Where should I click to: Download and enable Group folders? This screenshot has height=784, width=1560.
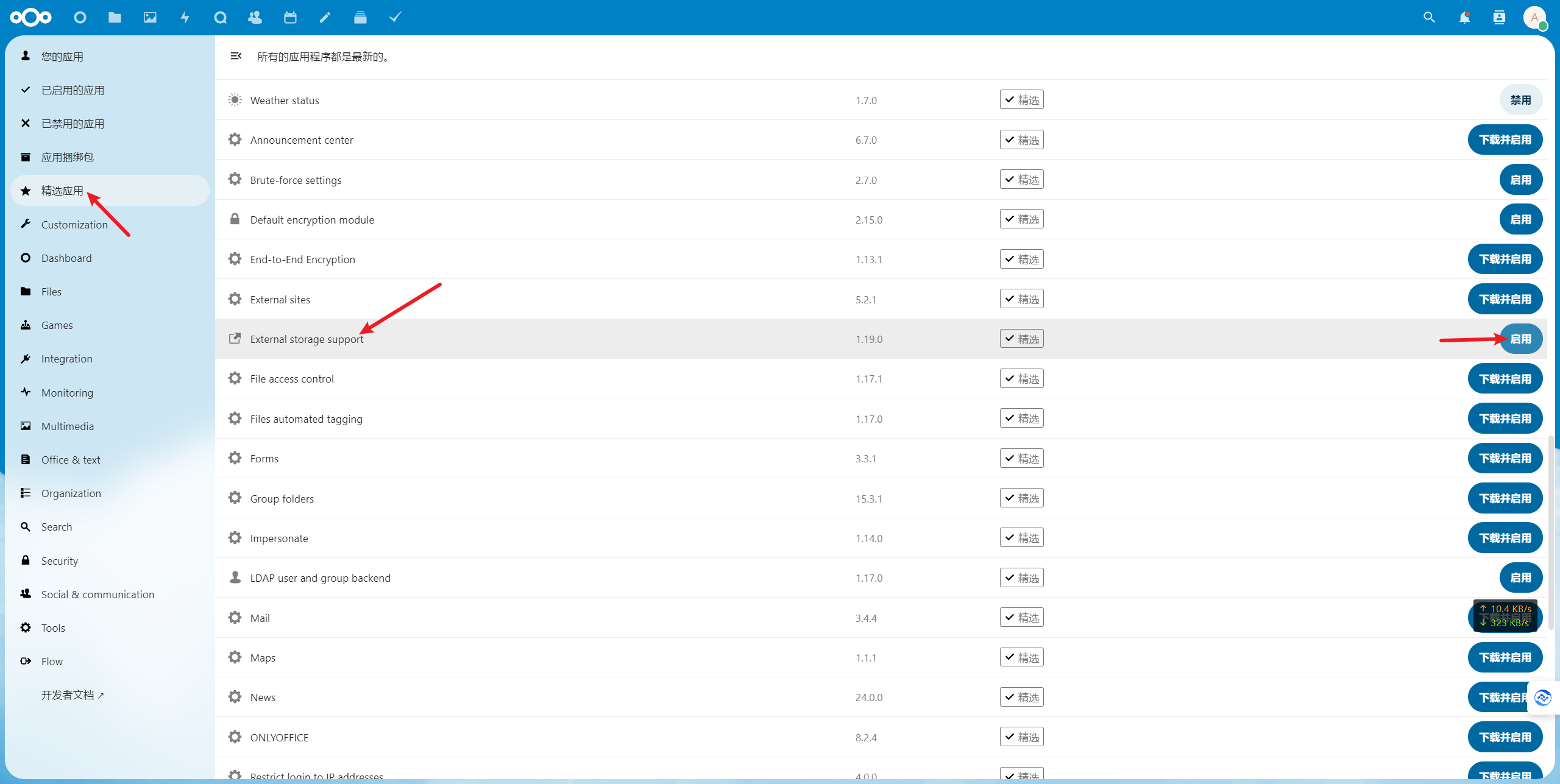click(1505, 498)
